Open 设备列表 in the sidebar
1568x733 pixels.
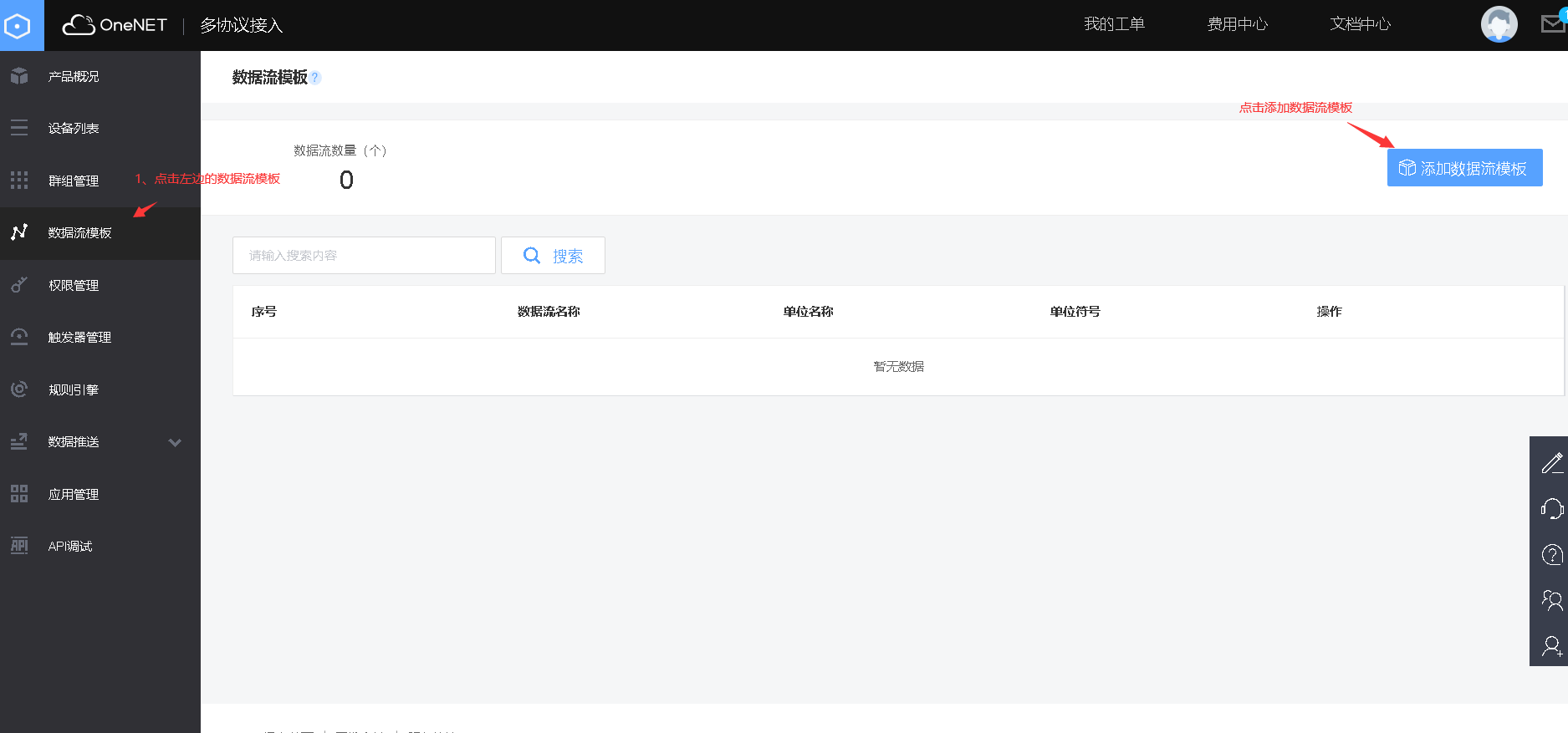click(x=74, y=128)
